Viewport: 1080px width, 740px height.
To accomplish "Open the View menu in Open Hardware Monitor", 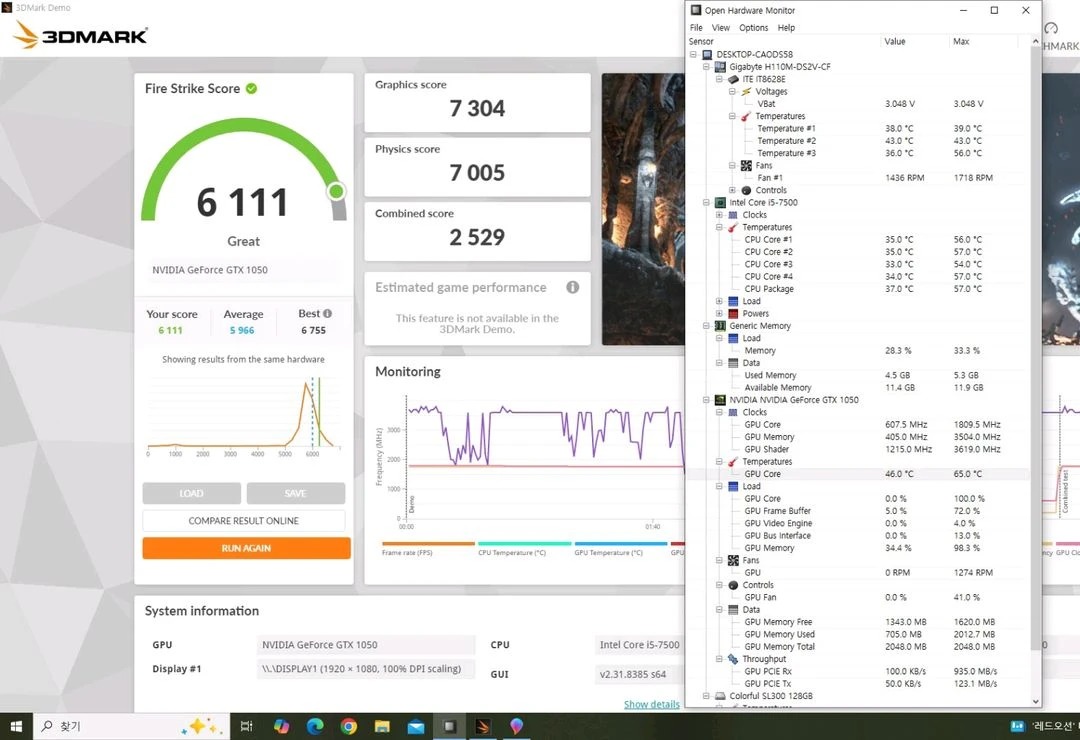I will click(x=720, y=28).
